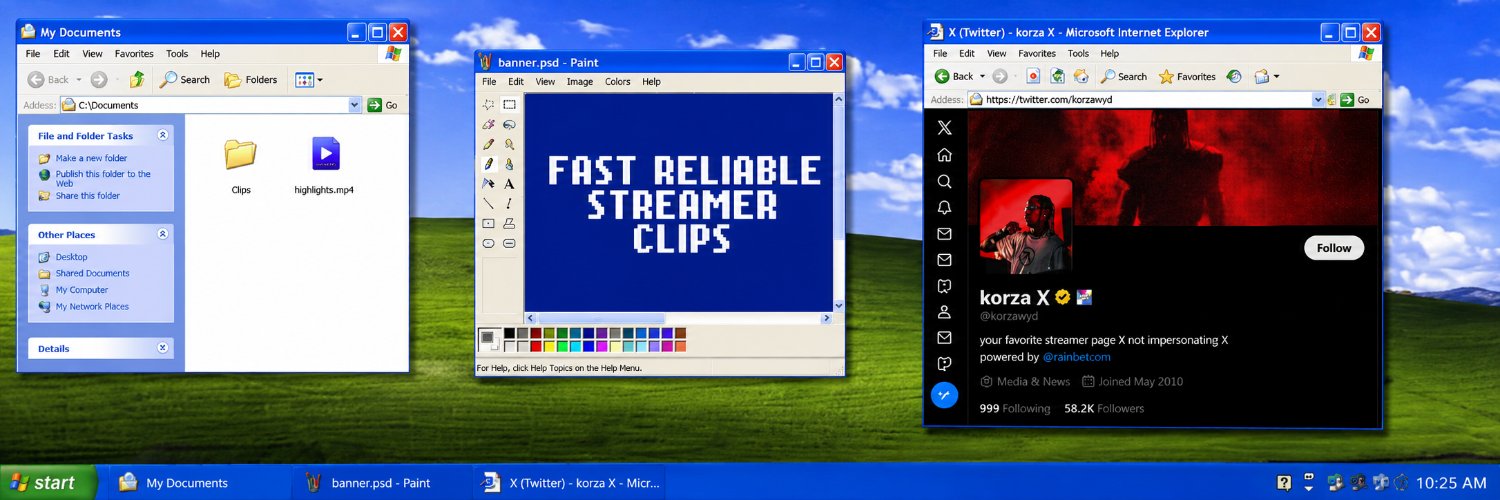Click the korza X profile picture
The image size is (1500, 500).
(x=1026, y=227)
